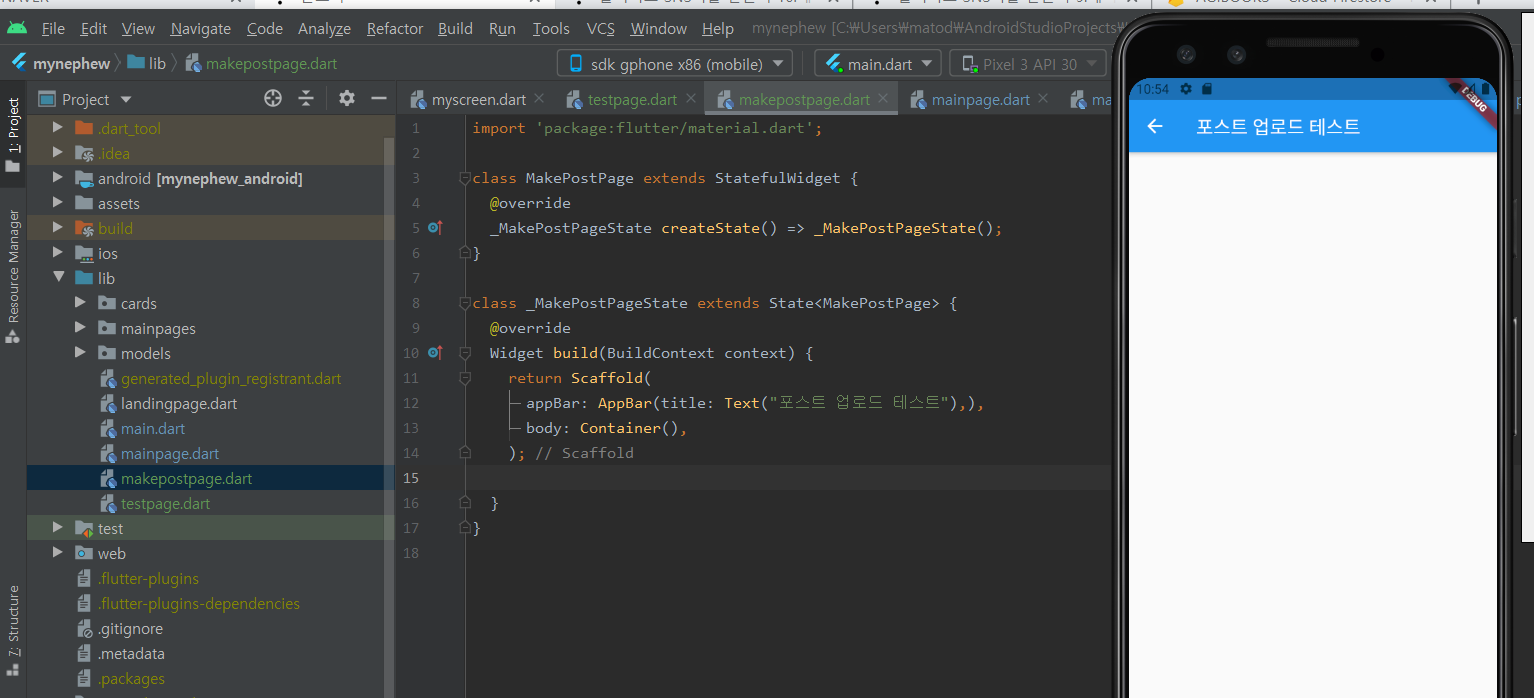1534x698 pixels.
Task: Click mynephew breadcrumb in navigation bar
Action: click(x=60, y=64)
